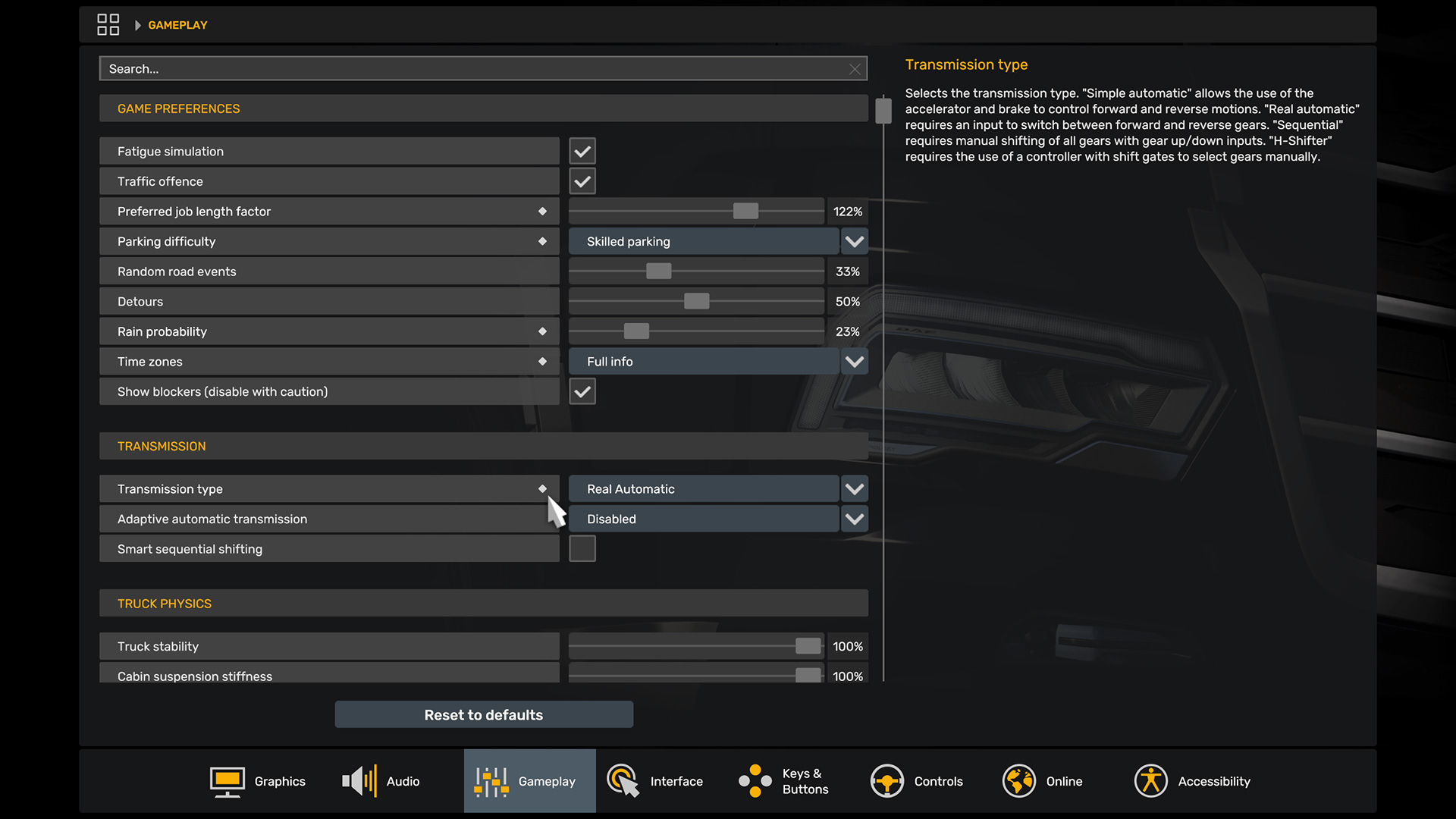The image size is (1456, 819).
Task: Open the Online globe icon
Action: [x=1018, y=781]
